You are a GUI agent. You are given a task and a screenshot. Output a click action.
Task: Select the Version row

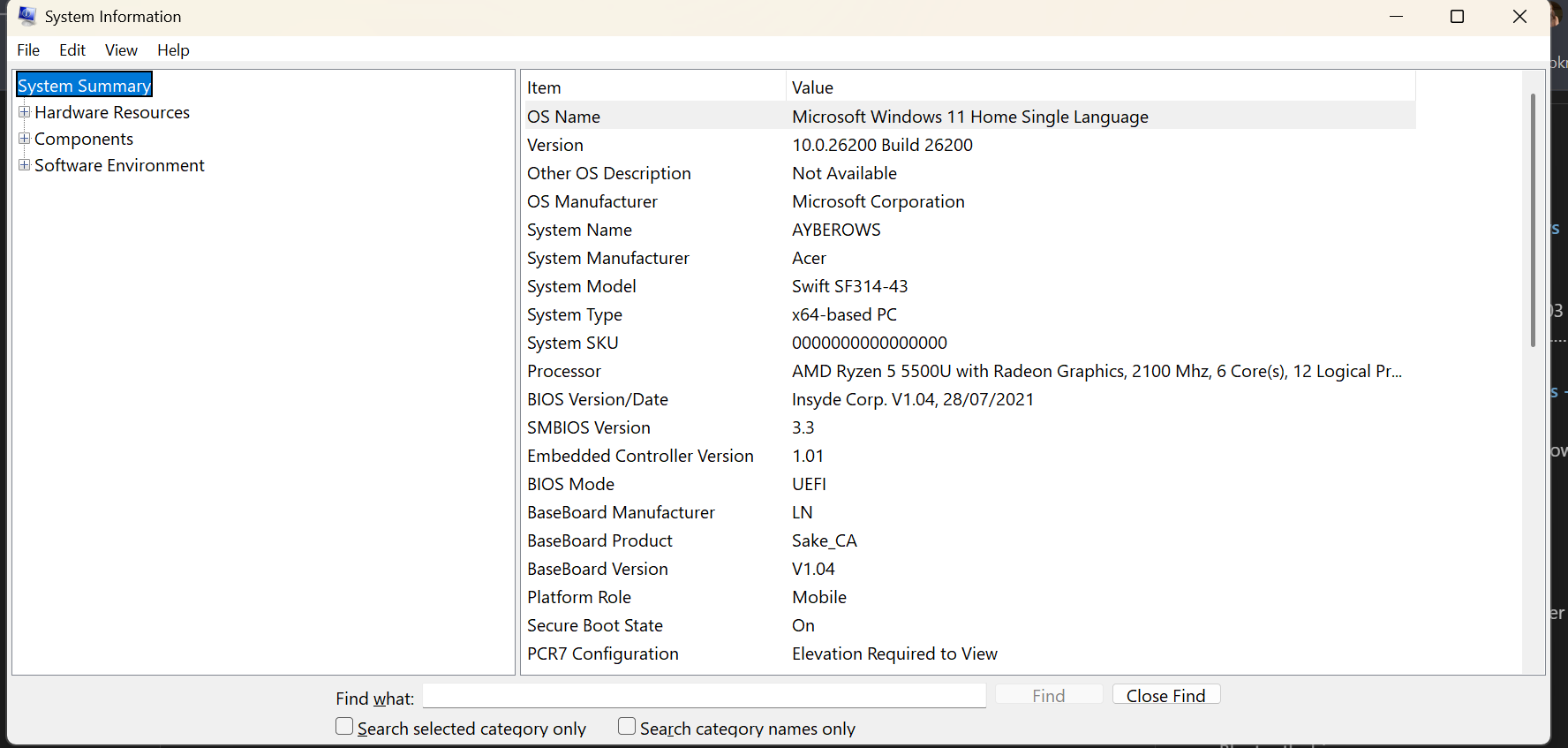969,145
